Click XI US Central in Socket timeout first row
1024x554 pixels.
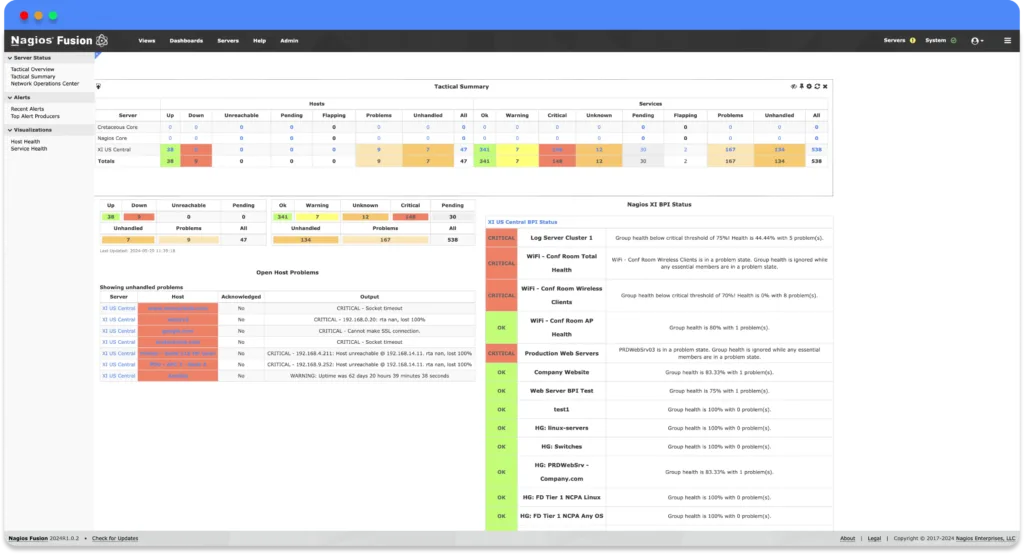(x=118, y=308)
